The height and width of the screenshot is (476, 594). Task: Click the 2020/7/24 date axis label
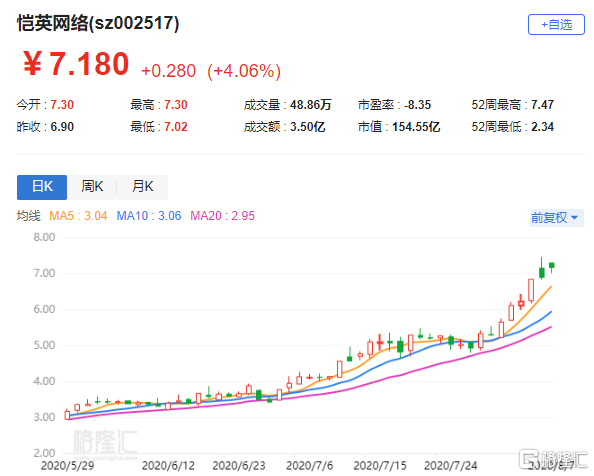pos(451,465)
